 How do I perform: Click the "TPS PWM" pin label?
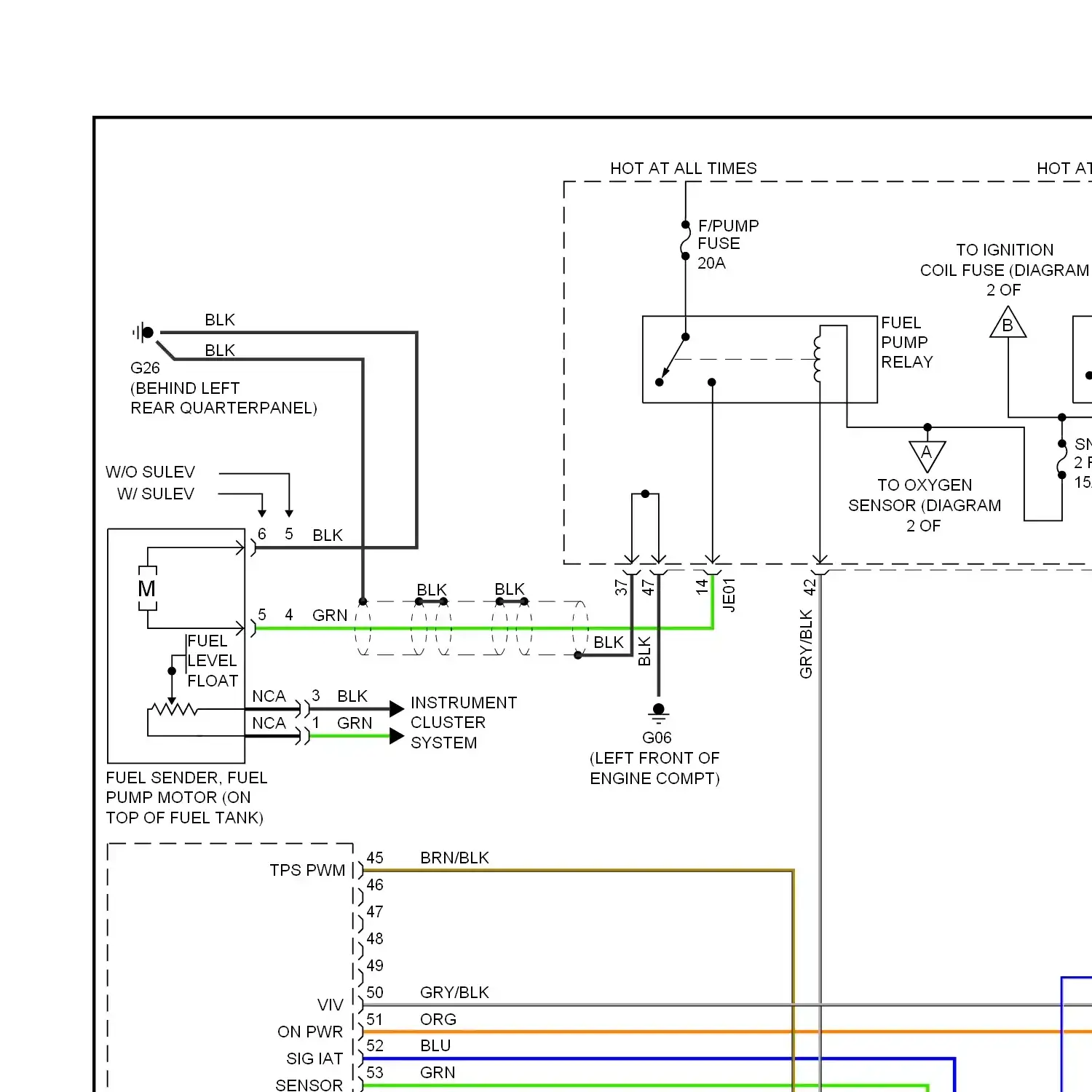tap(307, 870)
